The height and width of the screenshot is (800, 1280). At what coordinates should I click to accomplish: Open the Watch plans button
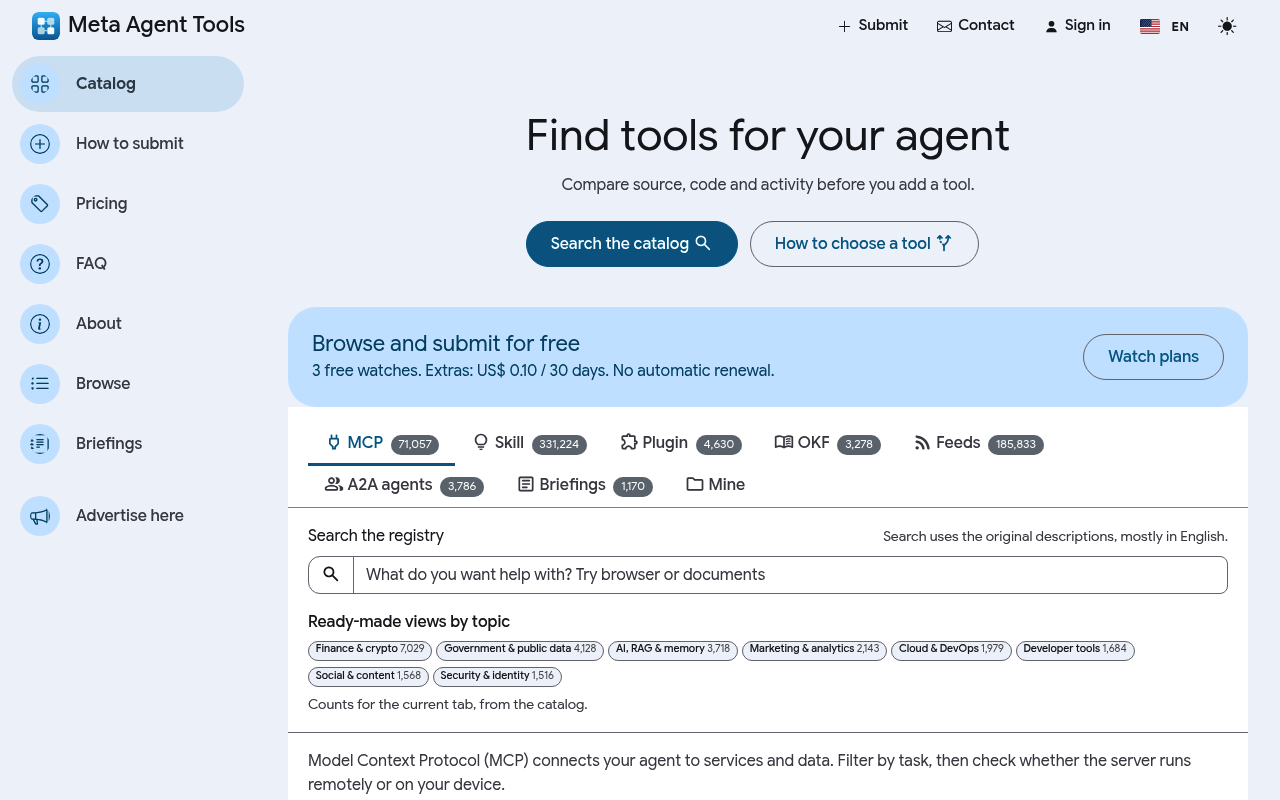[1153, 357]
